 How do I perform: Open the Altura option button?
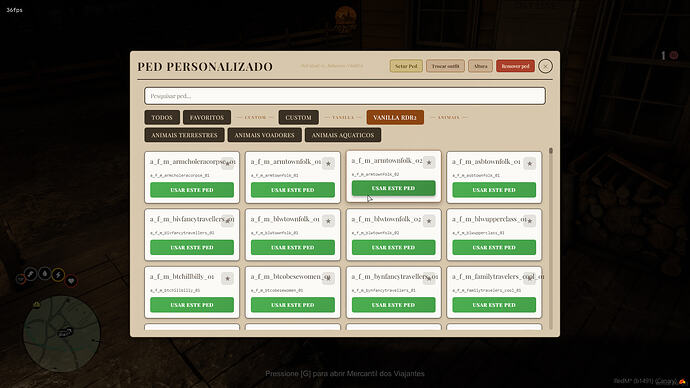point(480,66)
